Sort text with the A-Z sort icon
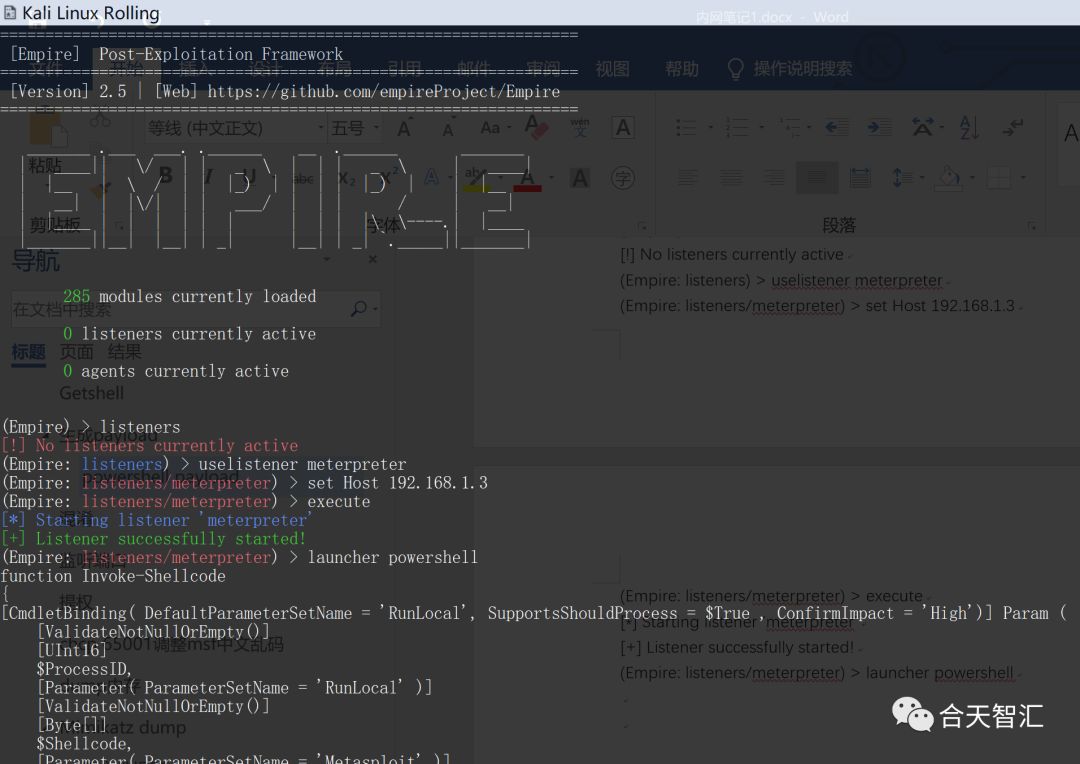 point(969,127)
